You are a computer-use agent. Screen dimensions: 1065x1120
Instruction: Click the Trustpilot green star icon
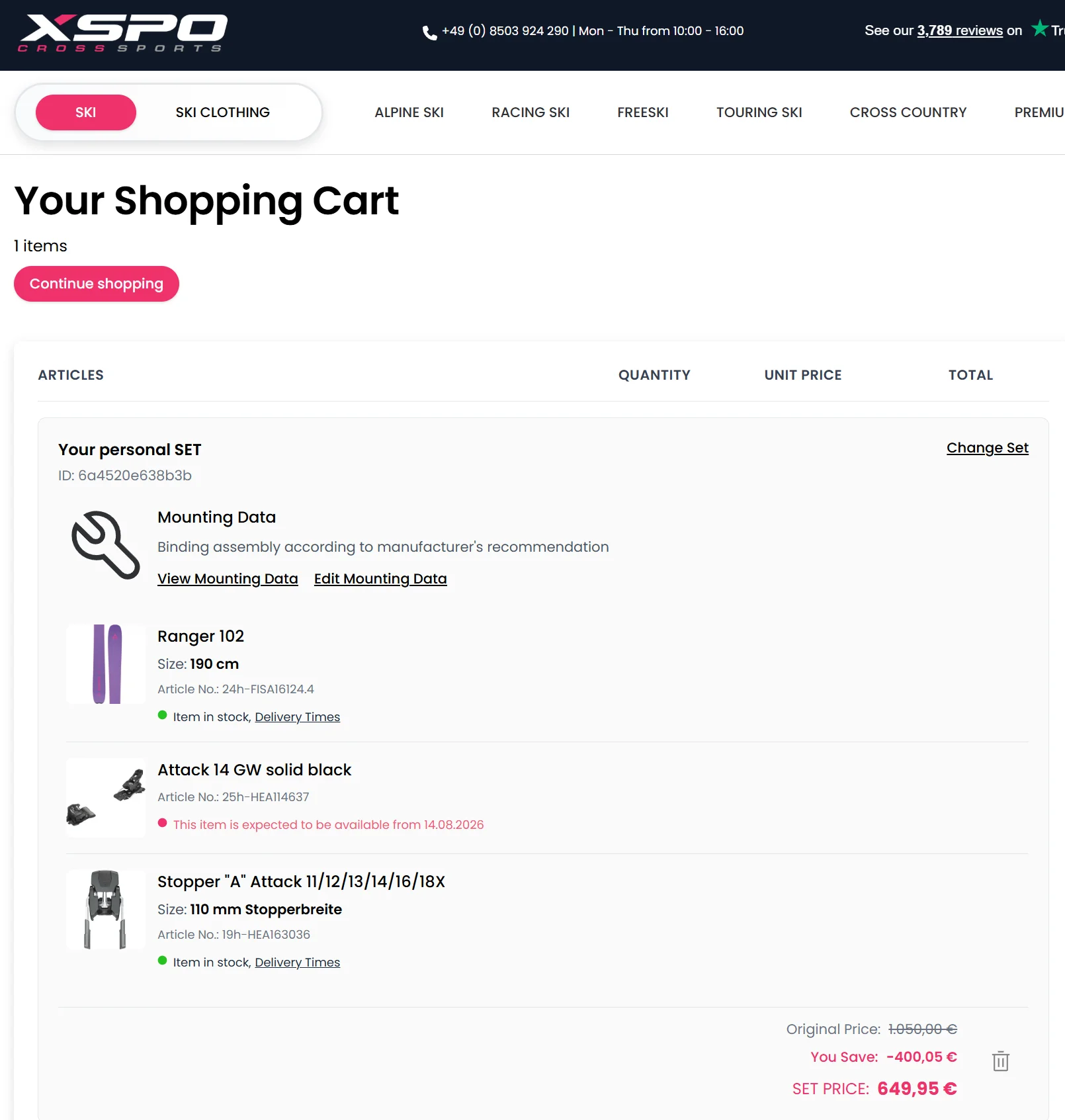pyautogui.click(x=1040, y=28)
